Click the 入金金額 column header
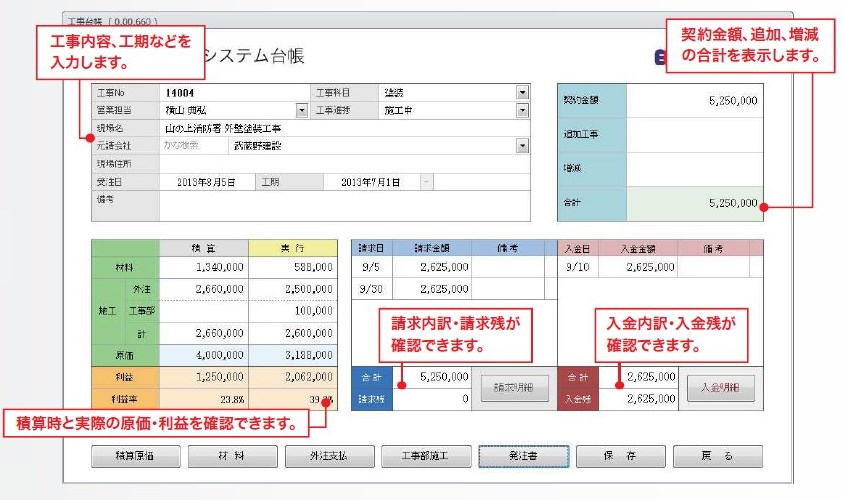The height and width of the screenshot is (500, 843). tap(638, 248)
